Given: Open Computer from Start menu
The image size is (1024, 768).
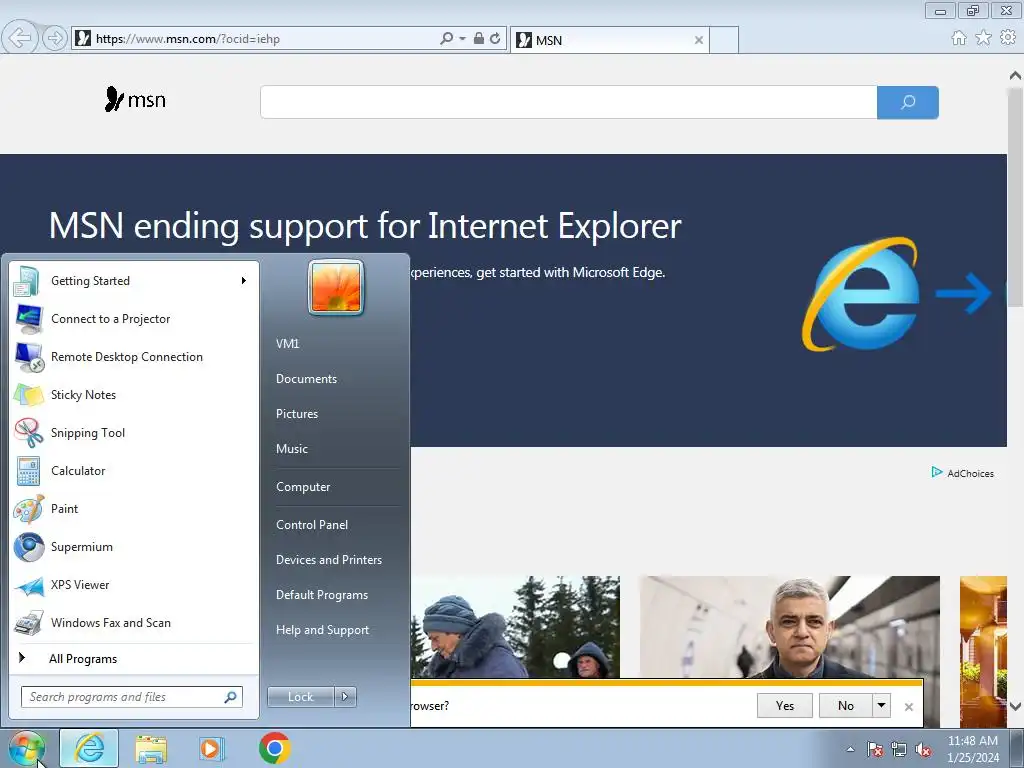Looking at the screenshot, I should pos(303,487).
